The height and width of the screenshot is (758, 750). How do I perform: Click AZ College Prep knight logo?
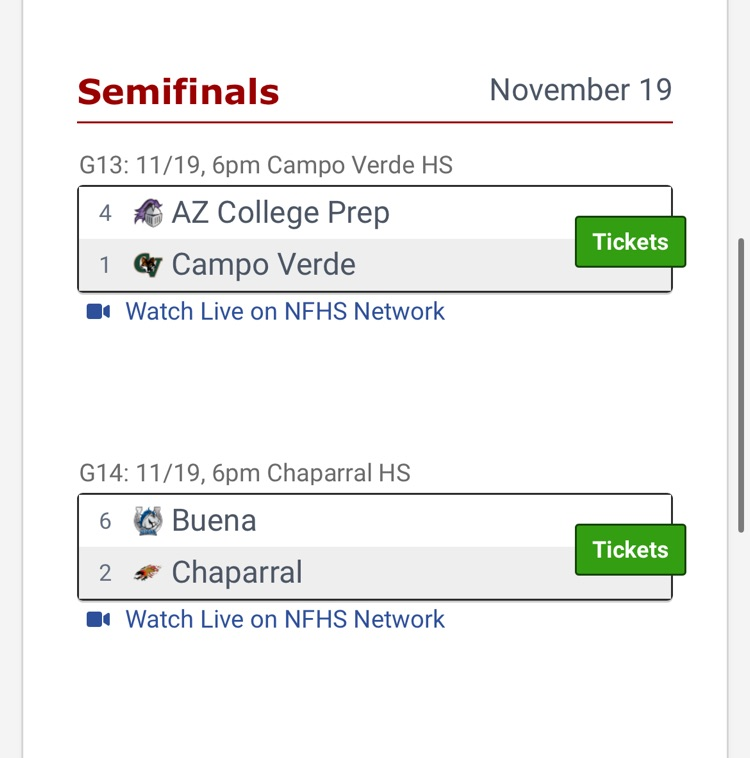pos(148,213)
